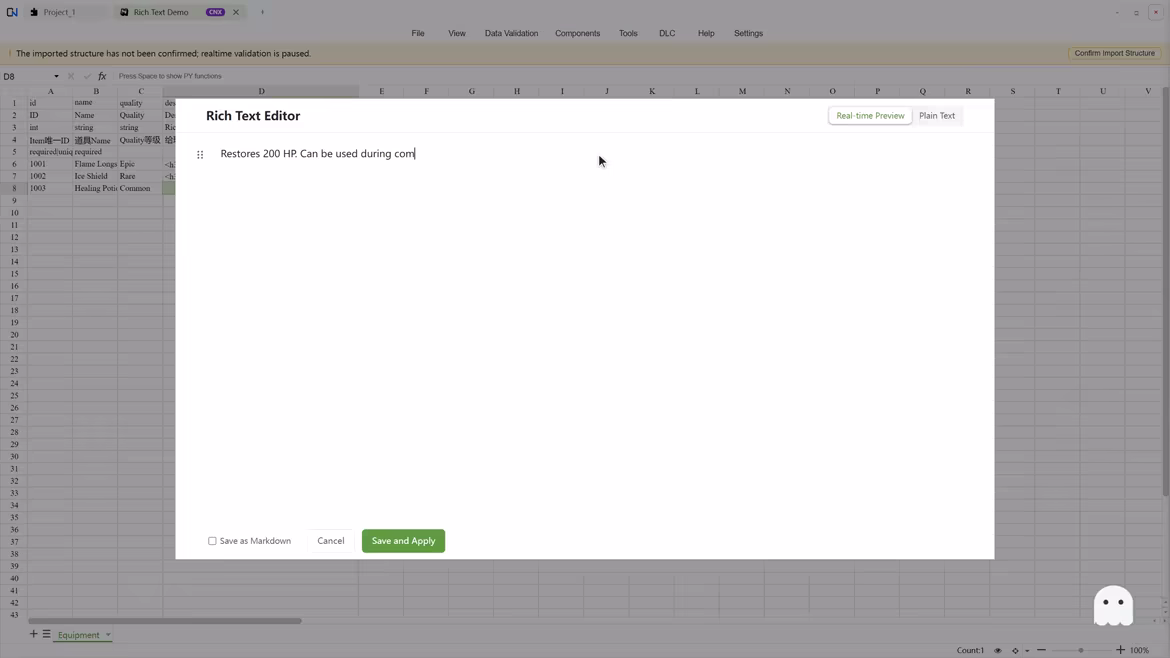Viewport: 1170px width, 658px height.
Task: Open the sheet list icon
Action: pos(46,634)
